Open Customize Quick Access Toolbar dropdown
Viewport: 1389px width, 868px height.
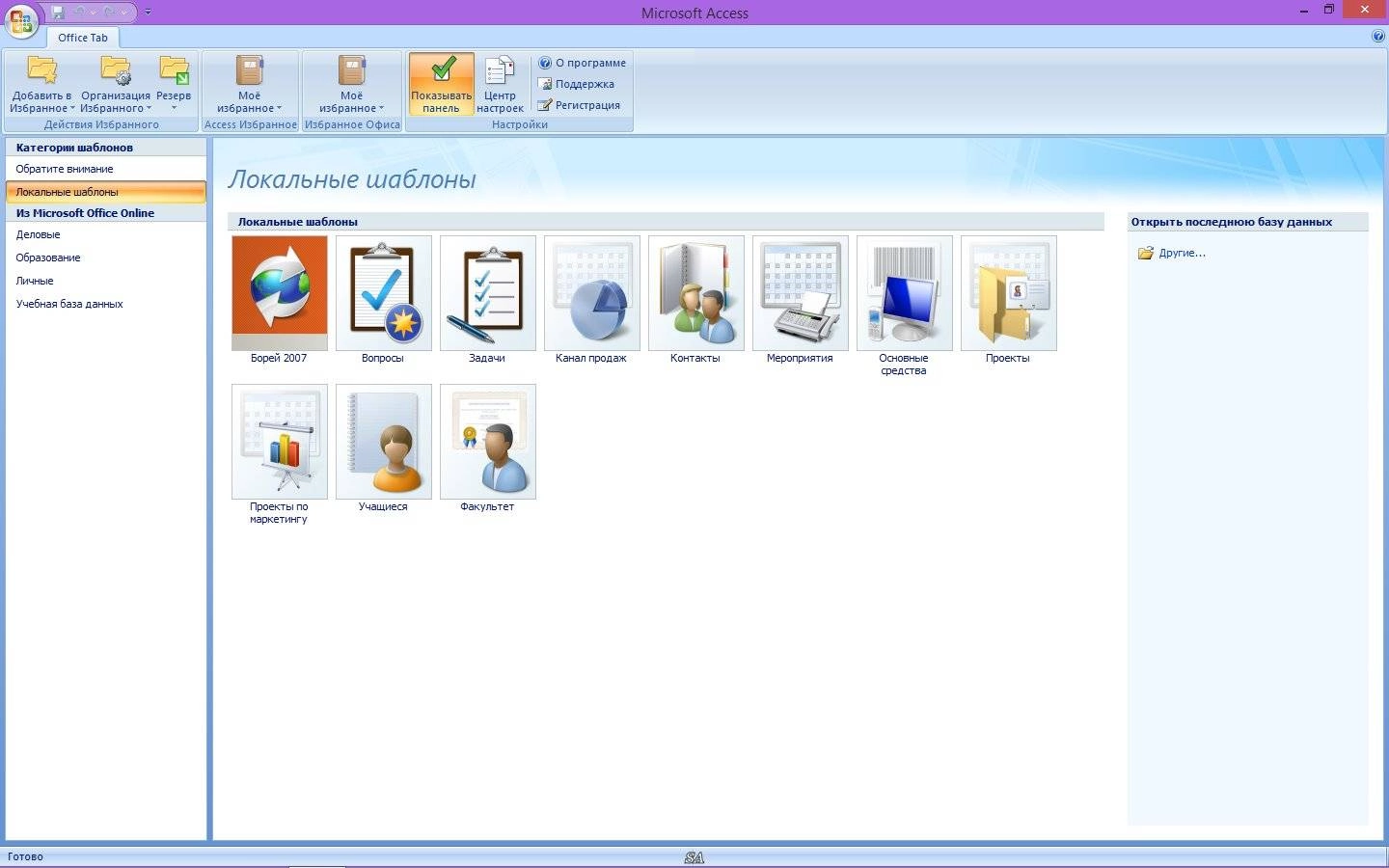[x=148, y=13]
